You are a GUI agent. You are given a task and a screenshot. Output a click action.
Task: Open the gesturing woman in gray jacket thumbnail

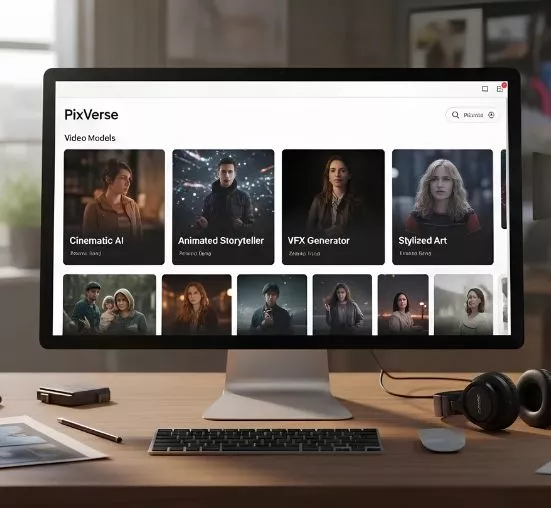pos(342,305)
